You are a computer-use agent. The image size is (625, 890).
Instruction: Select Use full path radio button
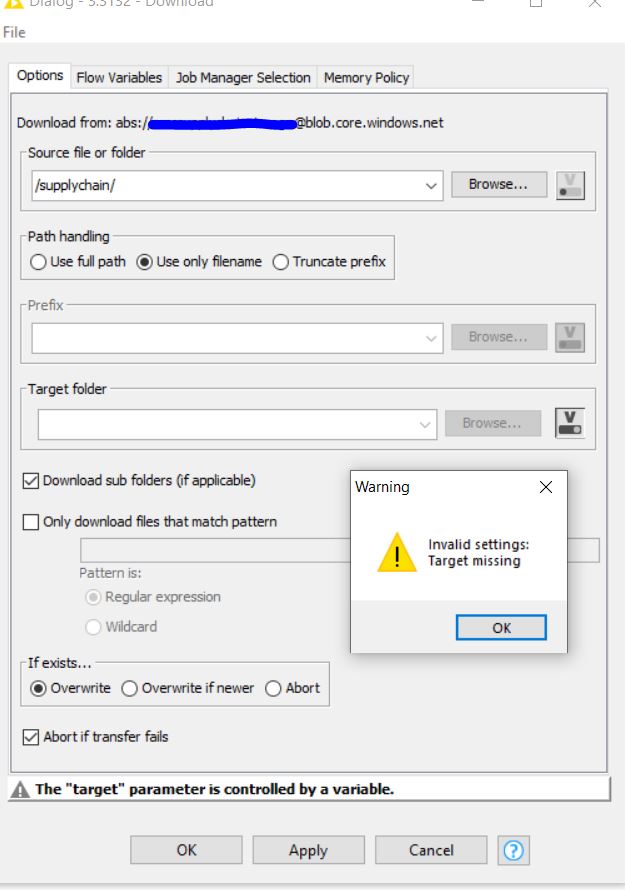pyautogui.click(x=38, y=262)
